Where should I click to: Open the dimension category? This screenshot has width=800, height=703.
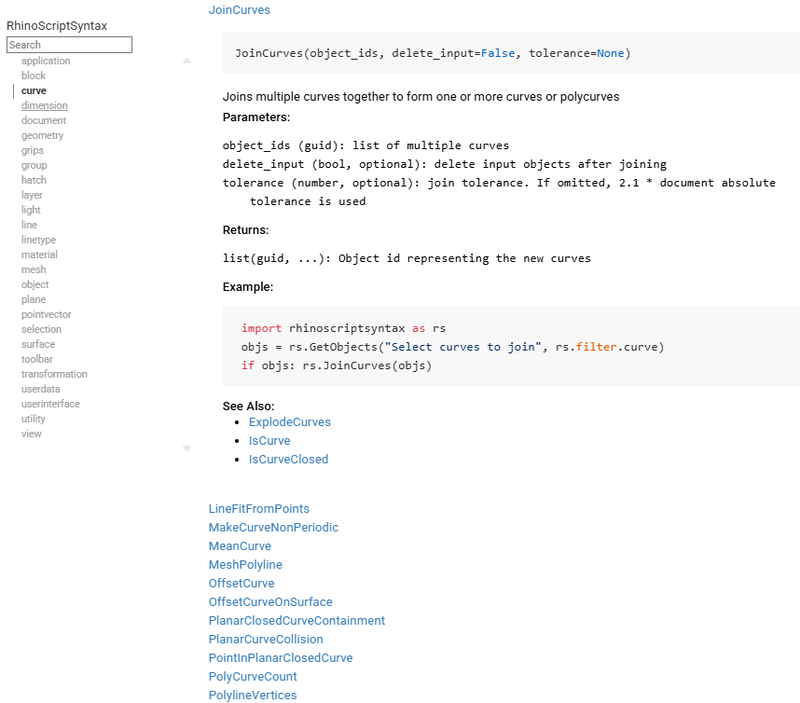pyautogui.click(x=44, y=105)
